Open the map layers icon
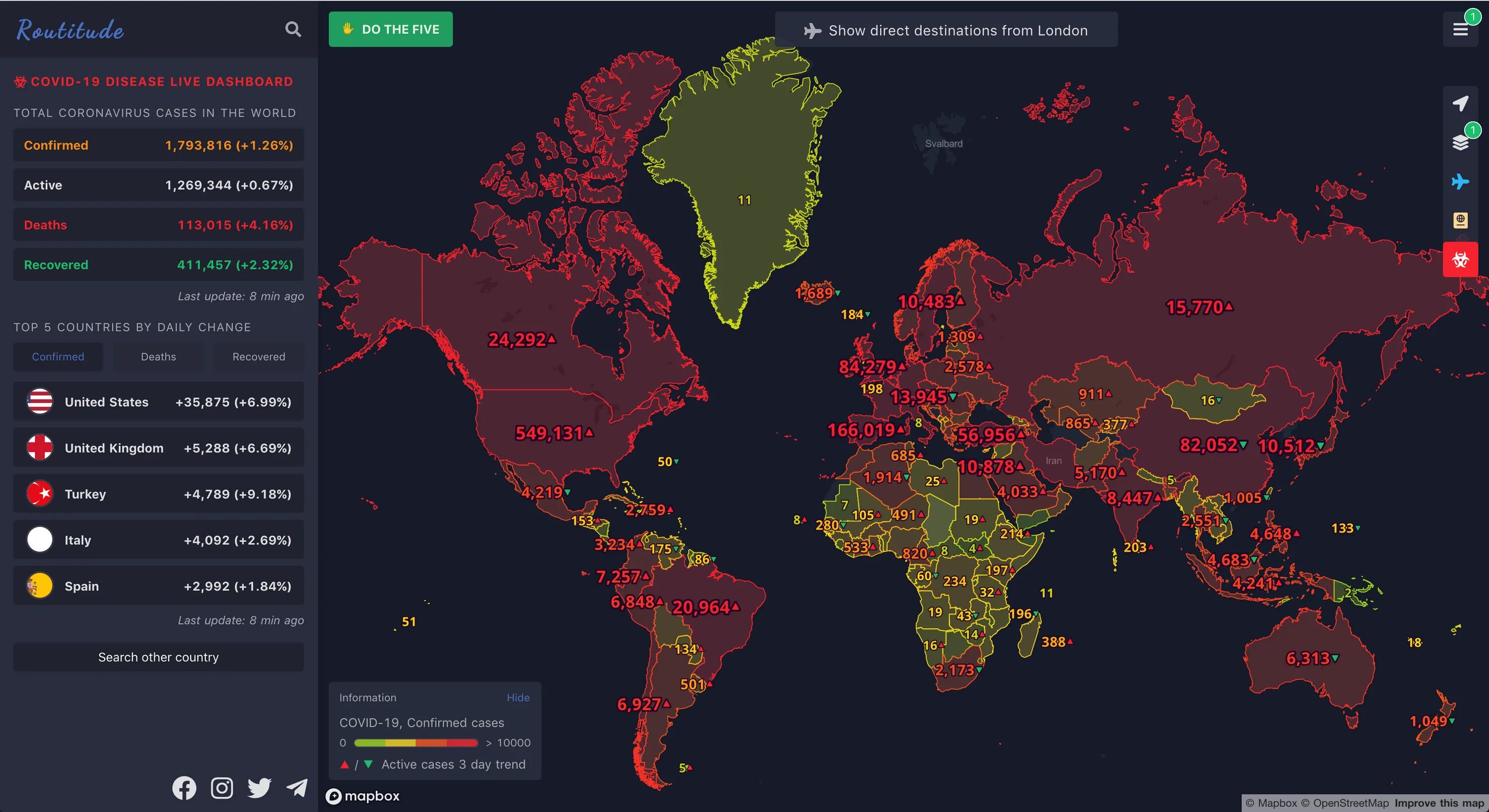This screenshot has height=812, width=1489. [x=1460, y=142]
